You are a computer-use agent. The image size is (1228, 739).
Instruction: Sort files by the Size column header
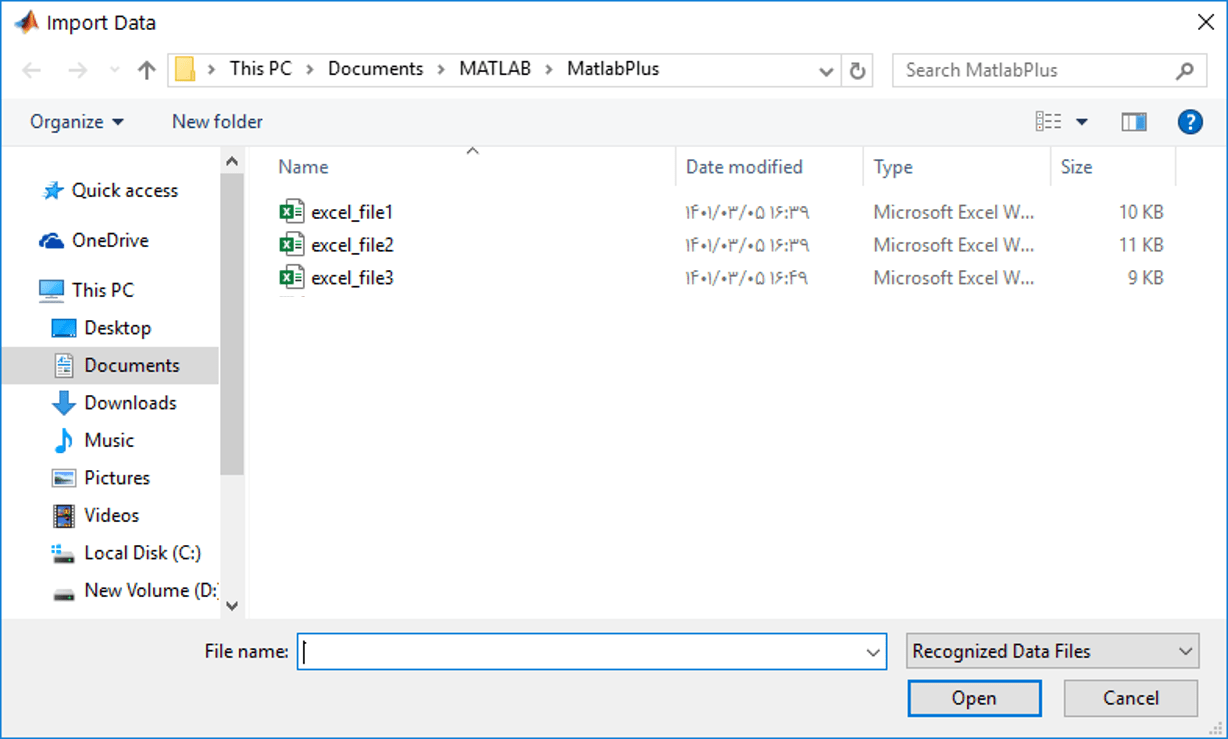point(1078,166)
